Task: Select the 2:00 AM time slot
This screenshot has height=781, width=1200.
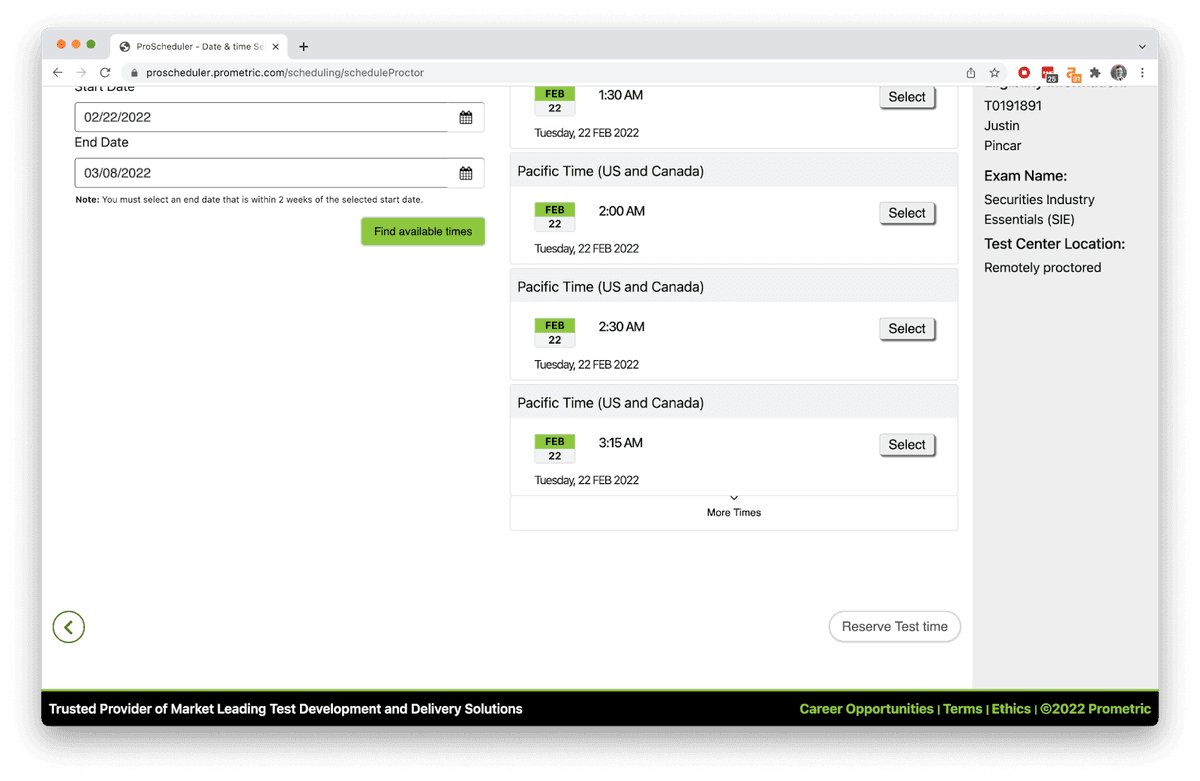Action: (907, 213)
